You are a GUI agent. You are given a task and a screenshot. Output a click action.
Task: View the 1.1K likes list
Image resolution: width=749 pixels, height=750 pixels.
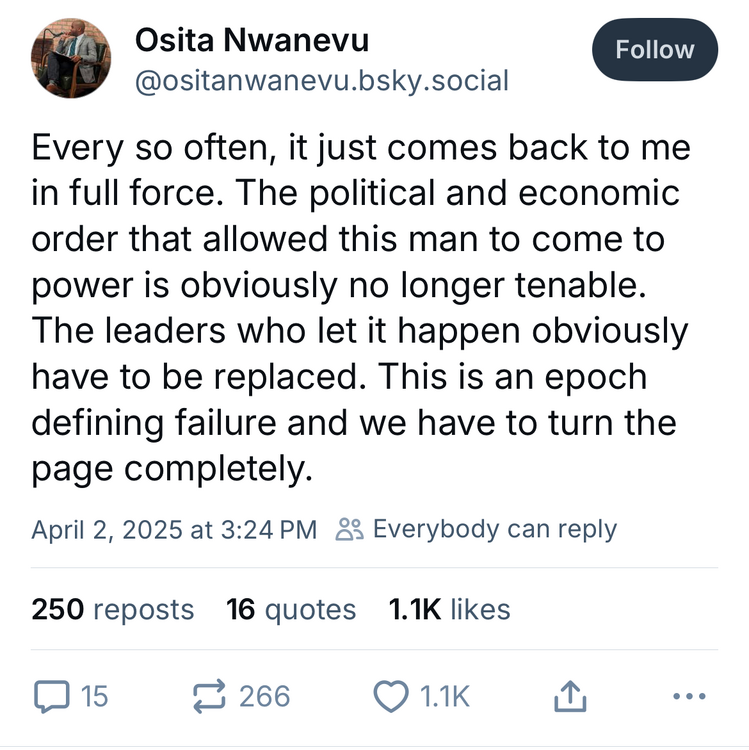(x=449, y=609)
